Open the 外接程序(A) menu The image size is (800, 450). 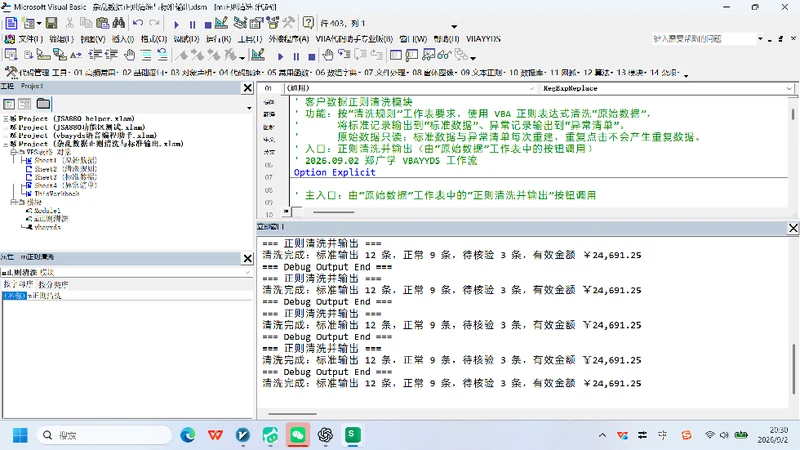point(289,39)
